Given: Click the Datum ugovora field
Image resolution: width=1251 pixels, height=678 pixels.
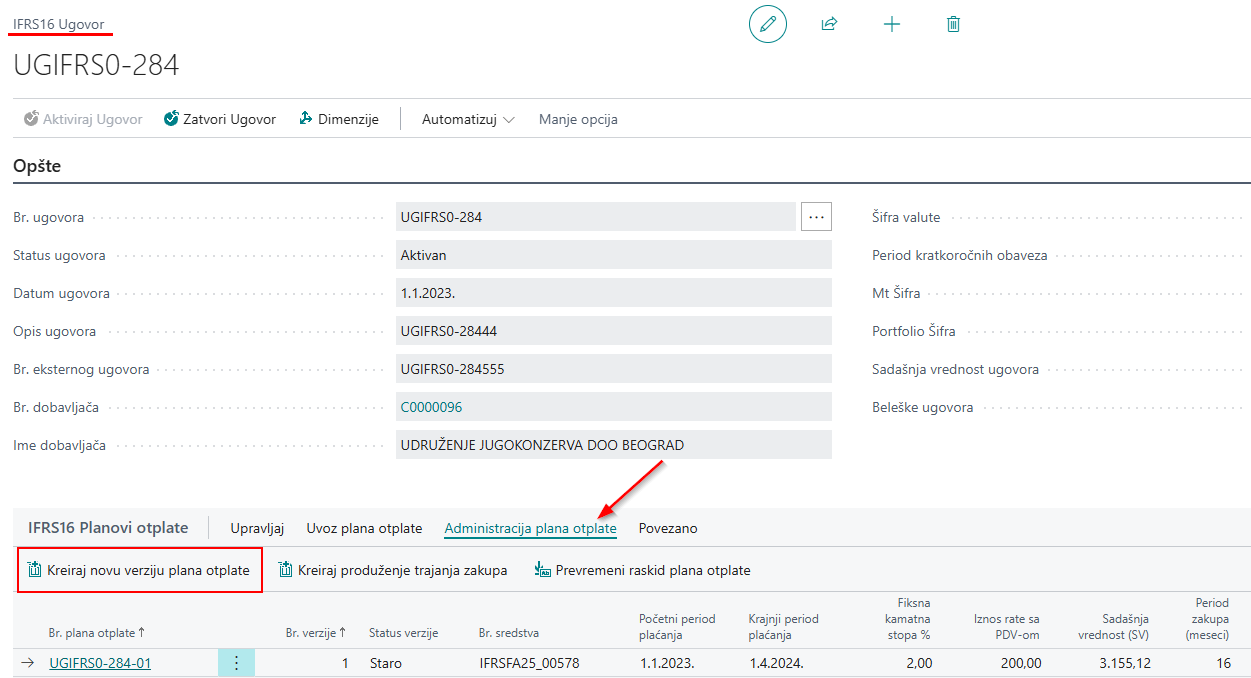Looking at the screenshot, I should (x=614, y=293).
